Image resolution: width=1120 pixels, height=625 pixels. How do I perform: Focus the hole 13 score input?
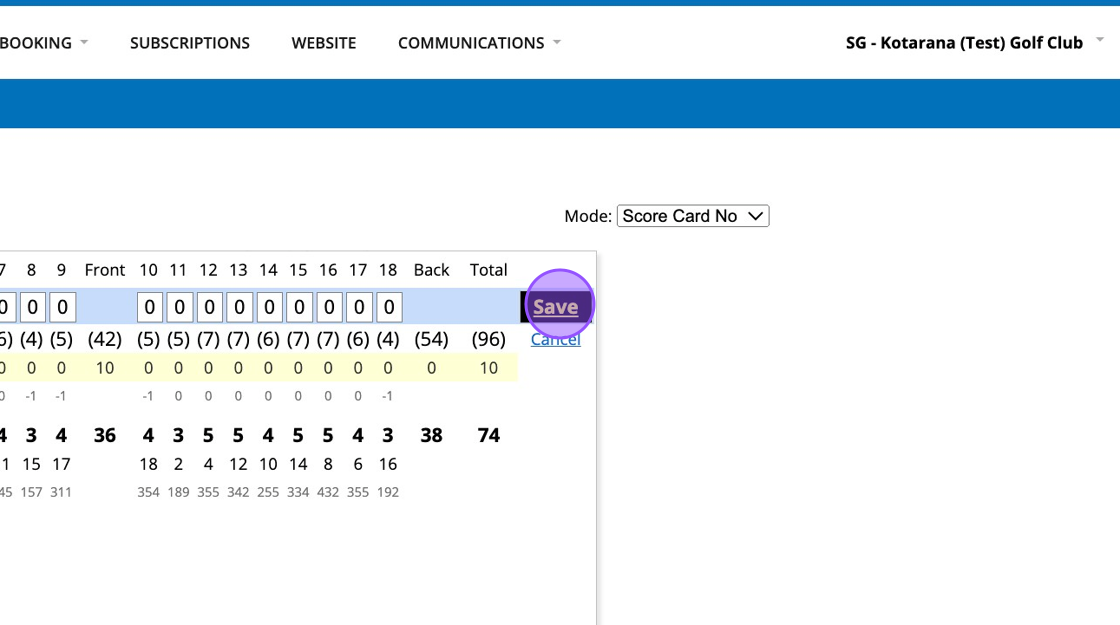239,307
